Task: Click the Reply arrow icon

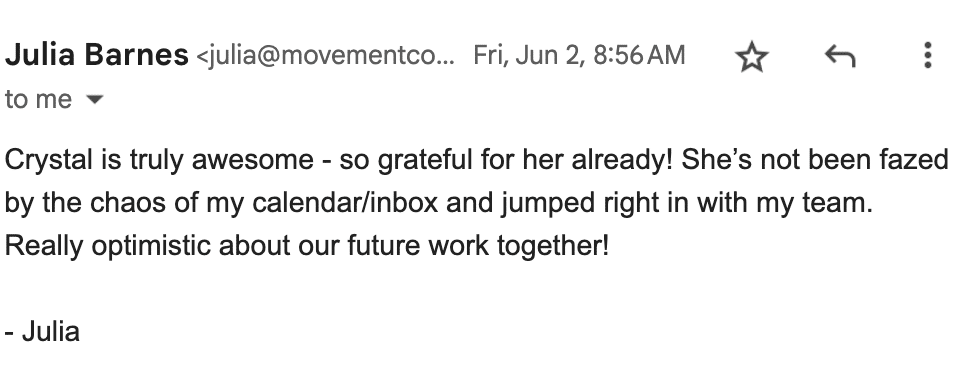Action: tap(840, 56)
